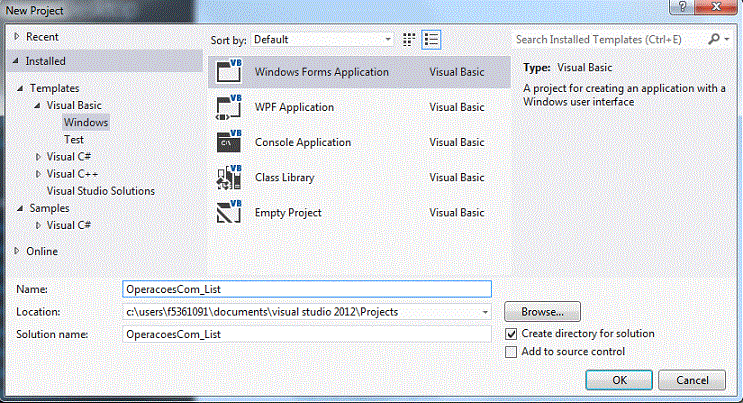Click the Cancel button
Viewport: 743px width, 403px height.
(692, 380)
